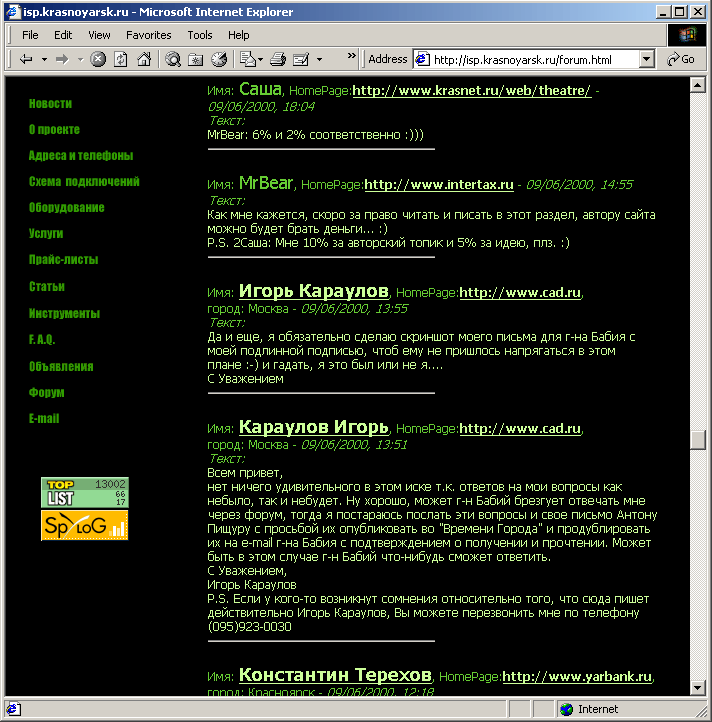The width and height of the screenshot is (712, 722).
Task: Open the Инструменты sidebar link
Action: point(64,314)
